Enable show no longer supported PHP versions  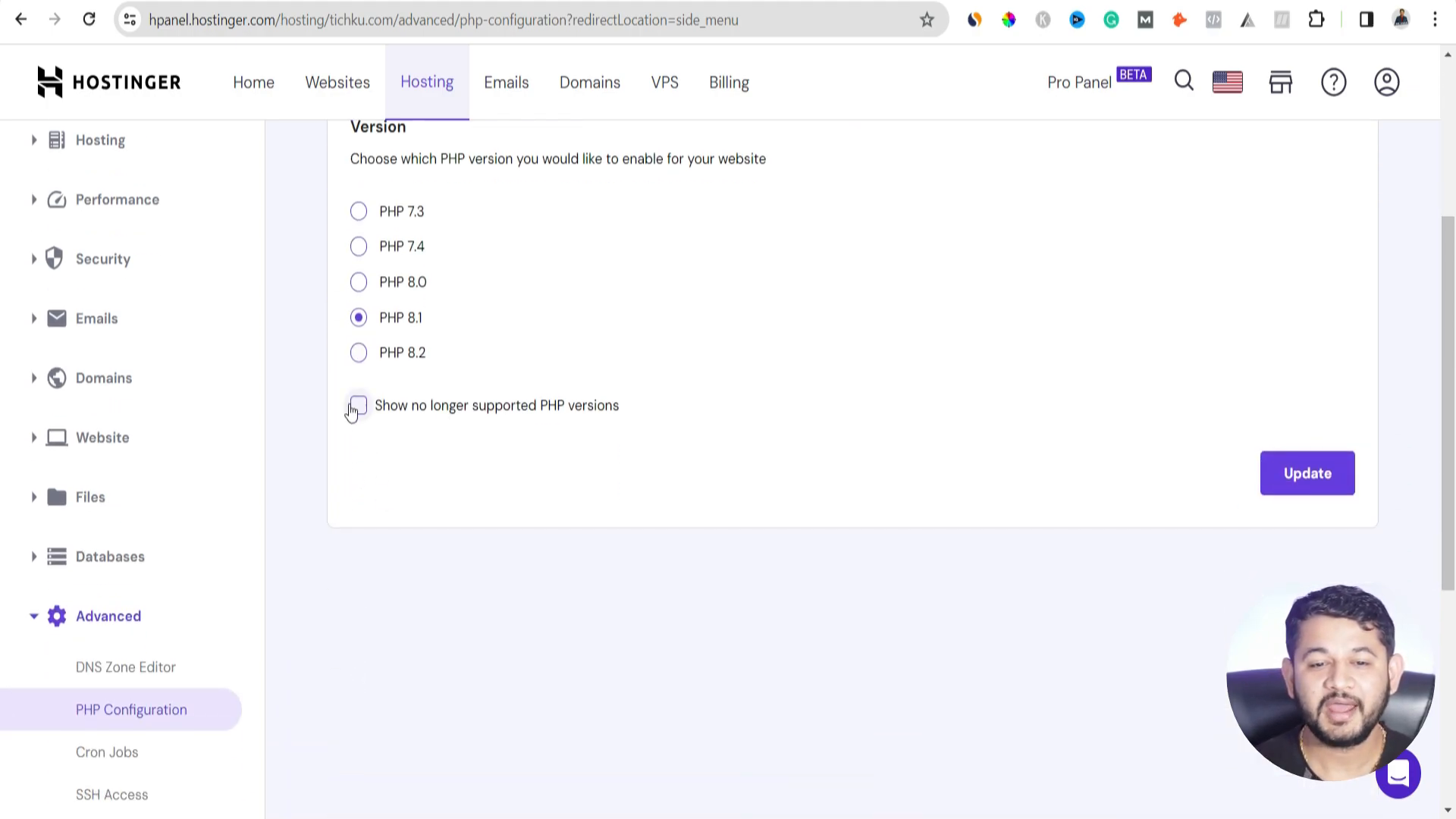coord(358,405)
